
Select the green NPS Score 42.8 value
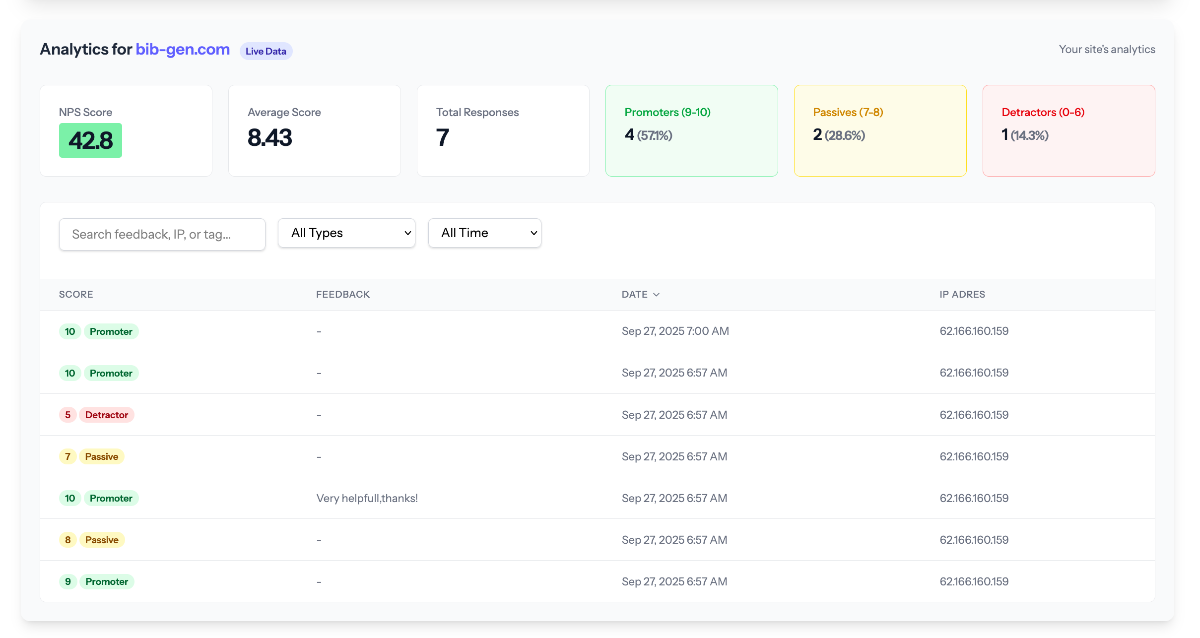[x=90, y=140]
